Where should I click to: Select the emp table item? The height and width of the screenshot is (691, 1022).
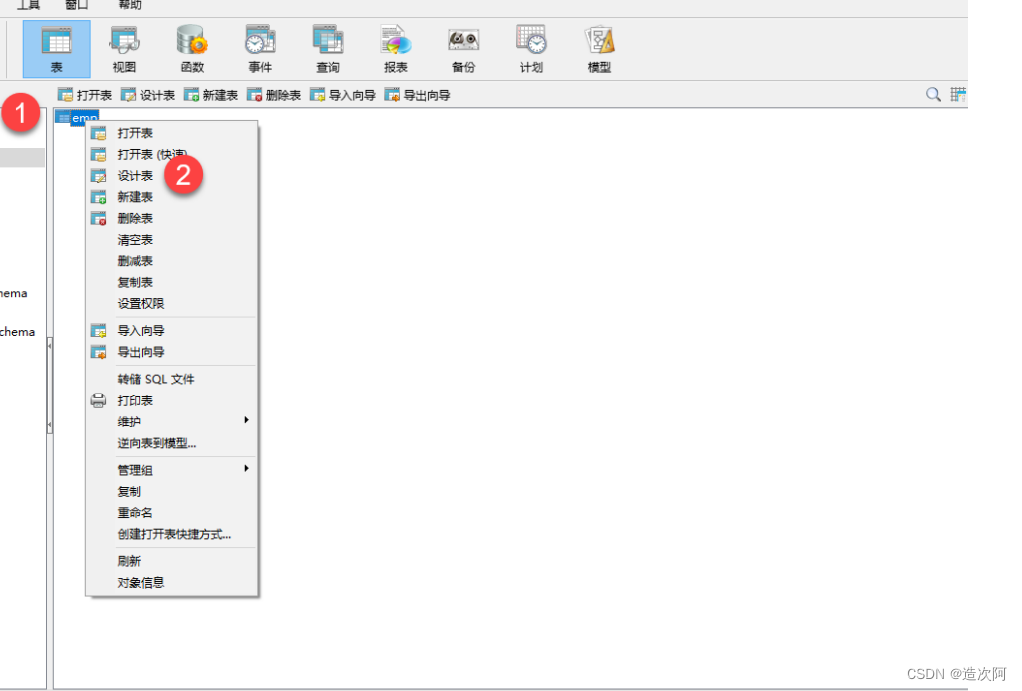[78, 117]
